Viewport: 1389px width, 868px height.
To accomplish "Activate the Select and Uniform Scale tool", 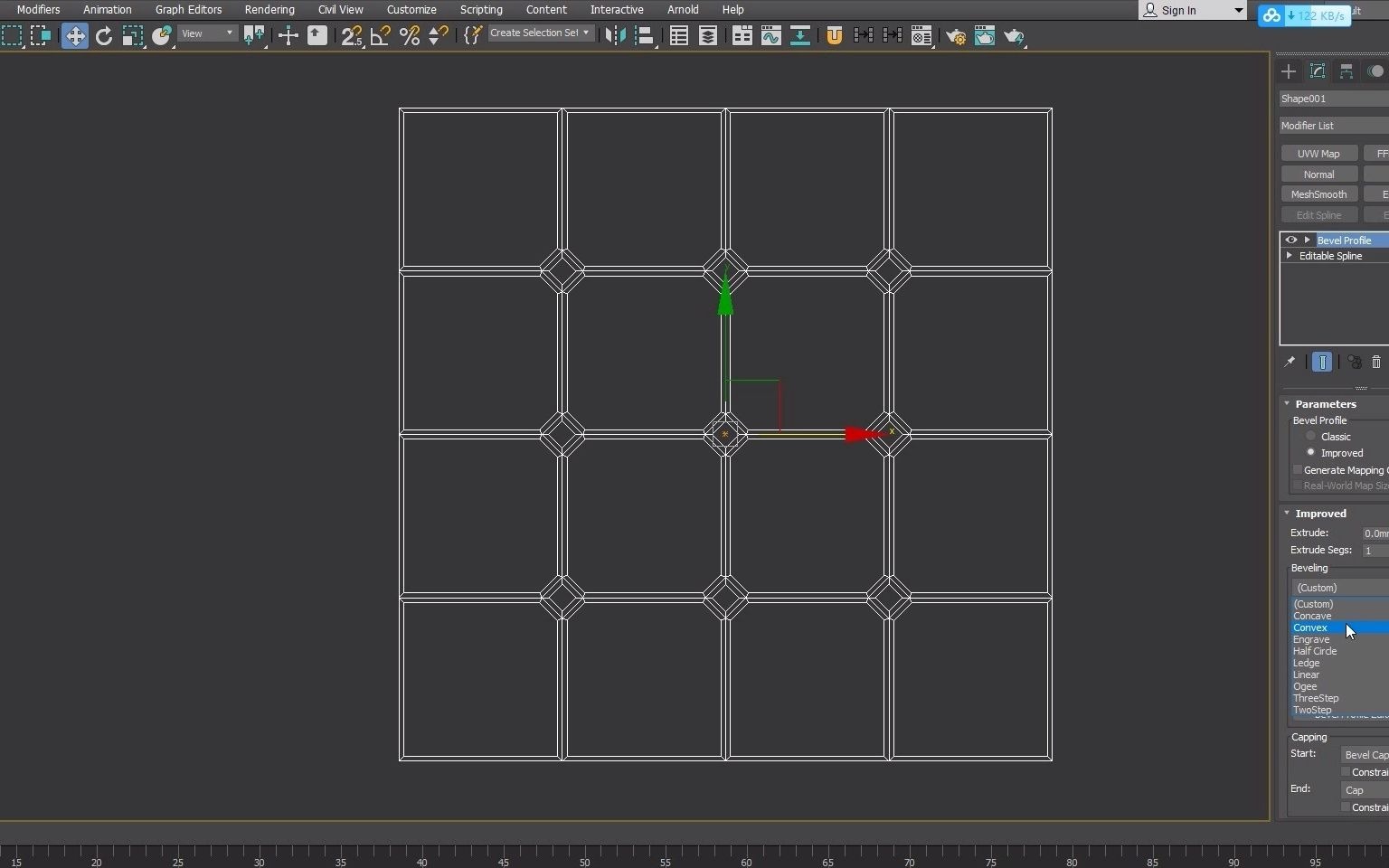I will 132,36.
